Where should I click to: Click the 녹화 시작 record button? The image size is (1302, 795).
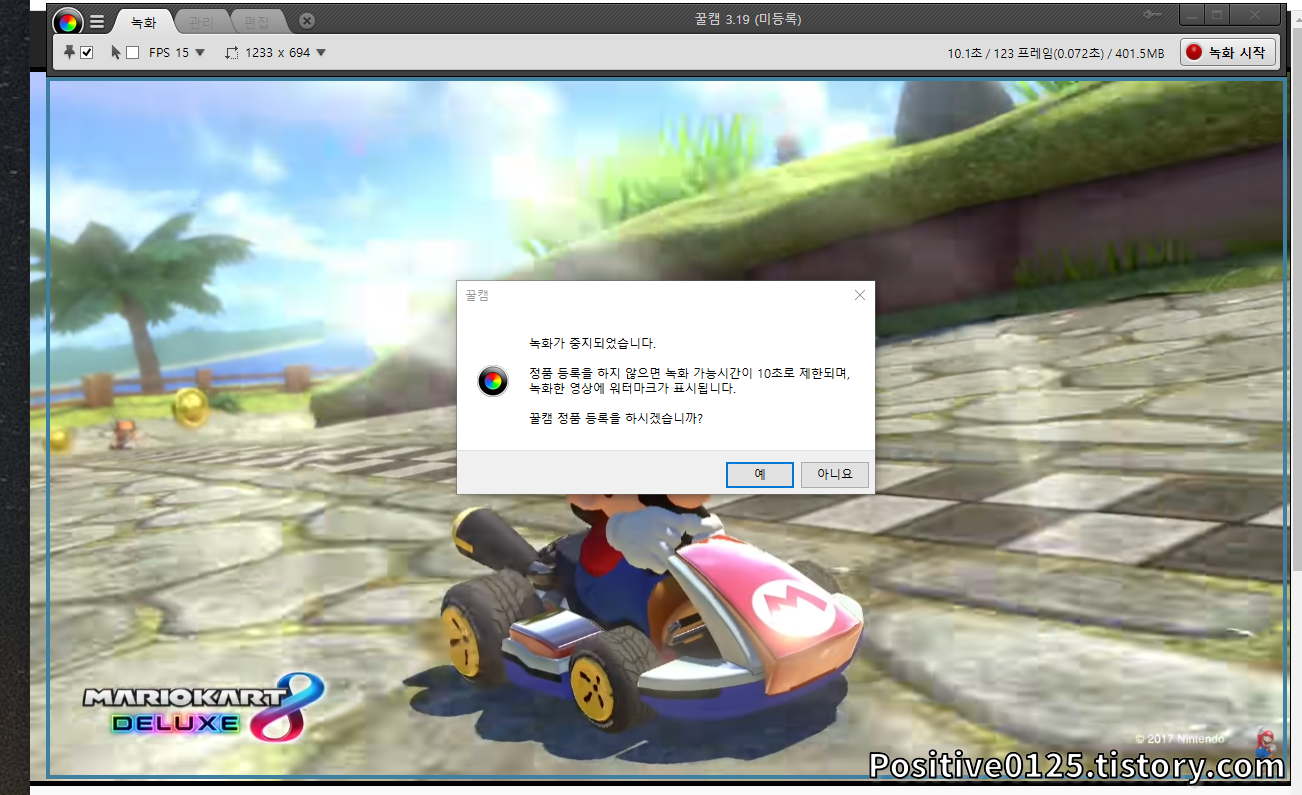point(1228,52)
